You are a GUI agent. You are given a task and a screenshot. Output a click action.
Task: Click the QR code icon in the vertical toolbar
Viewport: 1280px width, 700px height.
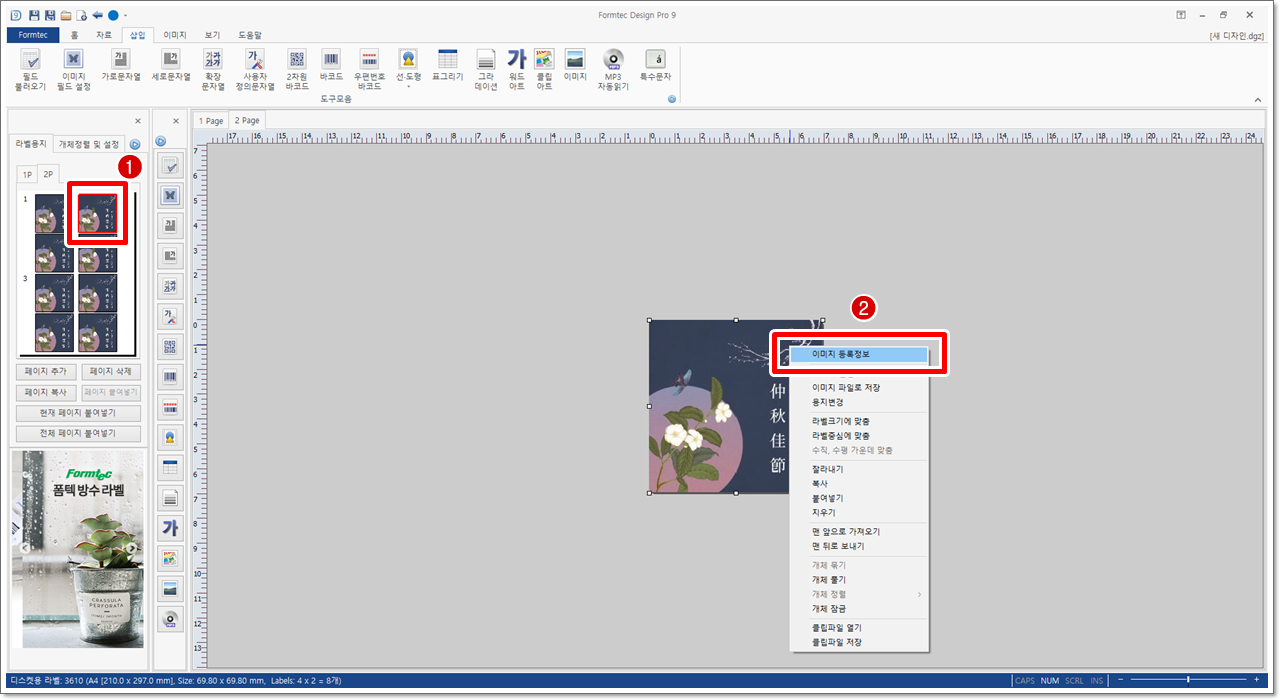click(x=170, y=347)
